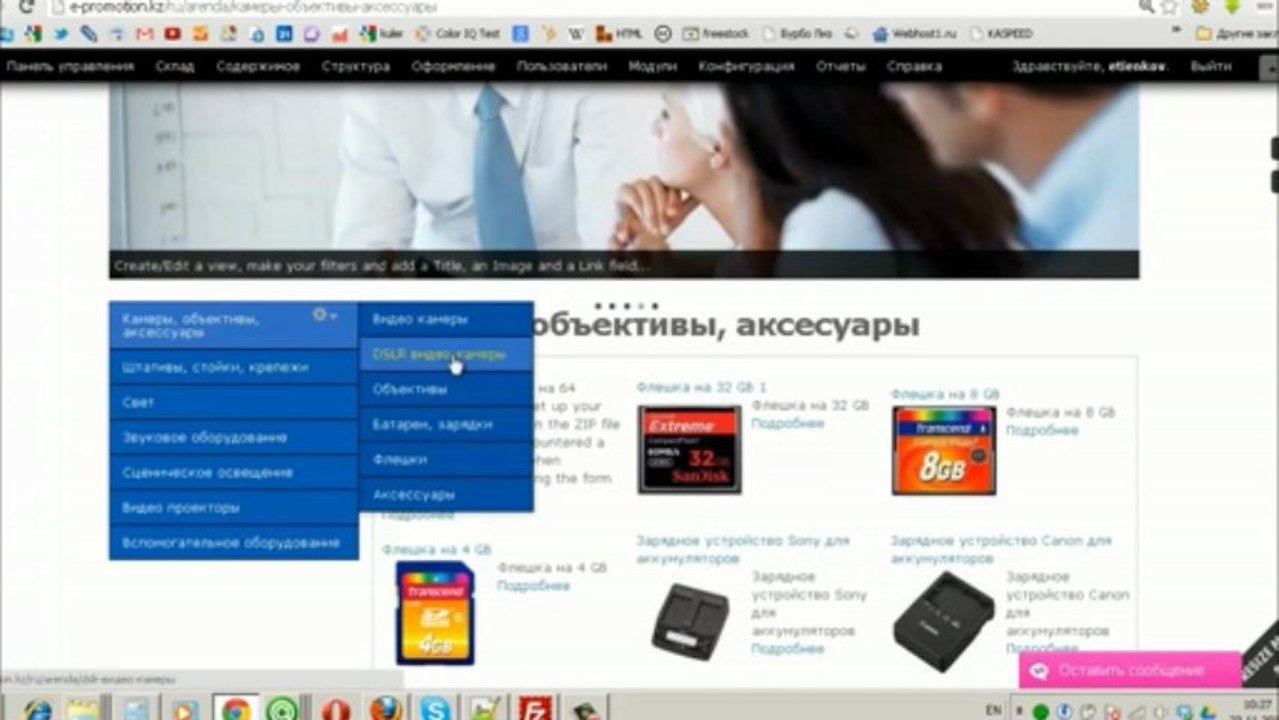Click Зарядное устройство Canon title link
This screenshot has width=1279, height=720.
[1001, 549]
